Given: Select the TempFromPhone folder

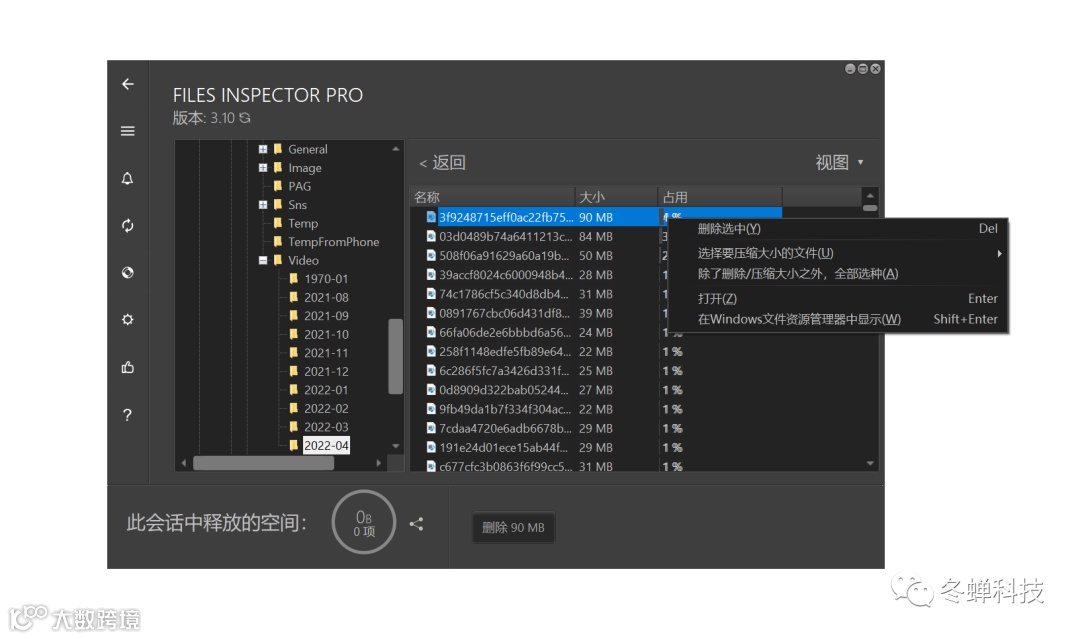Looking at the screenshot, I should 333,242.
